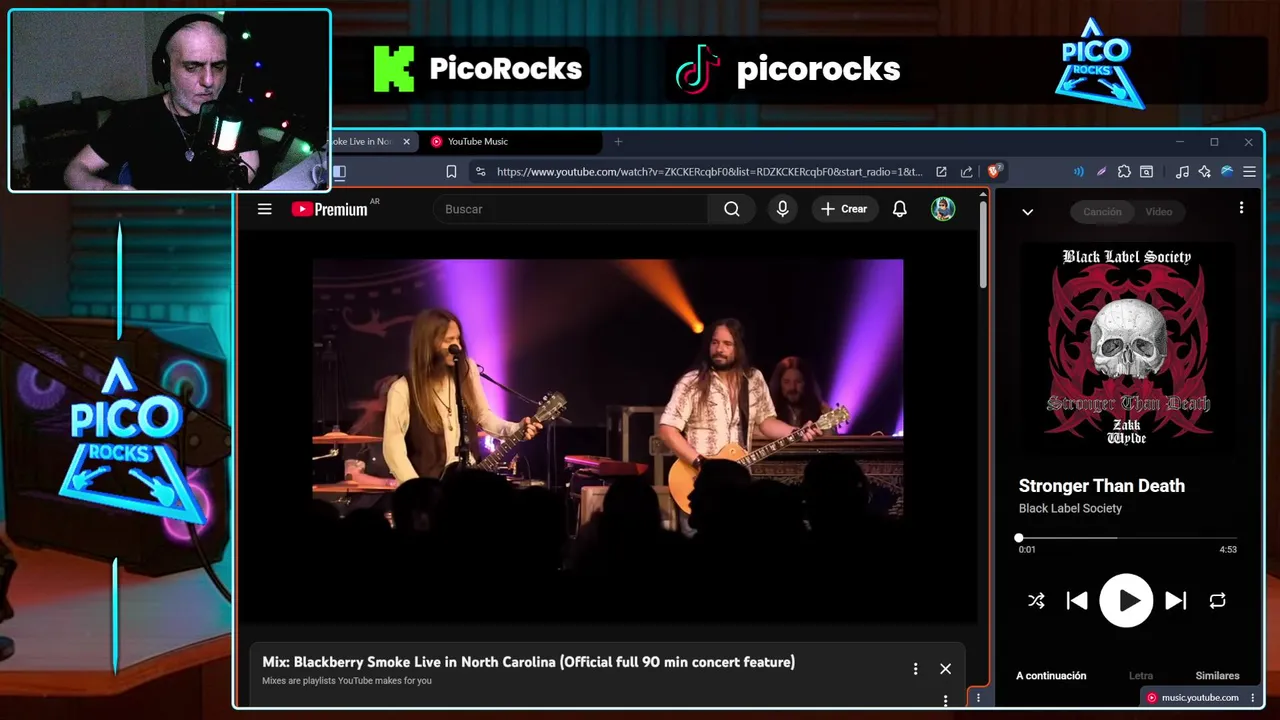Collapse the music player with chevron
This screenshot has width=1280, height=720.
(x=1027, y=212)
